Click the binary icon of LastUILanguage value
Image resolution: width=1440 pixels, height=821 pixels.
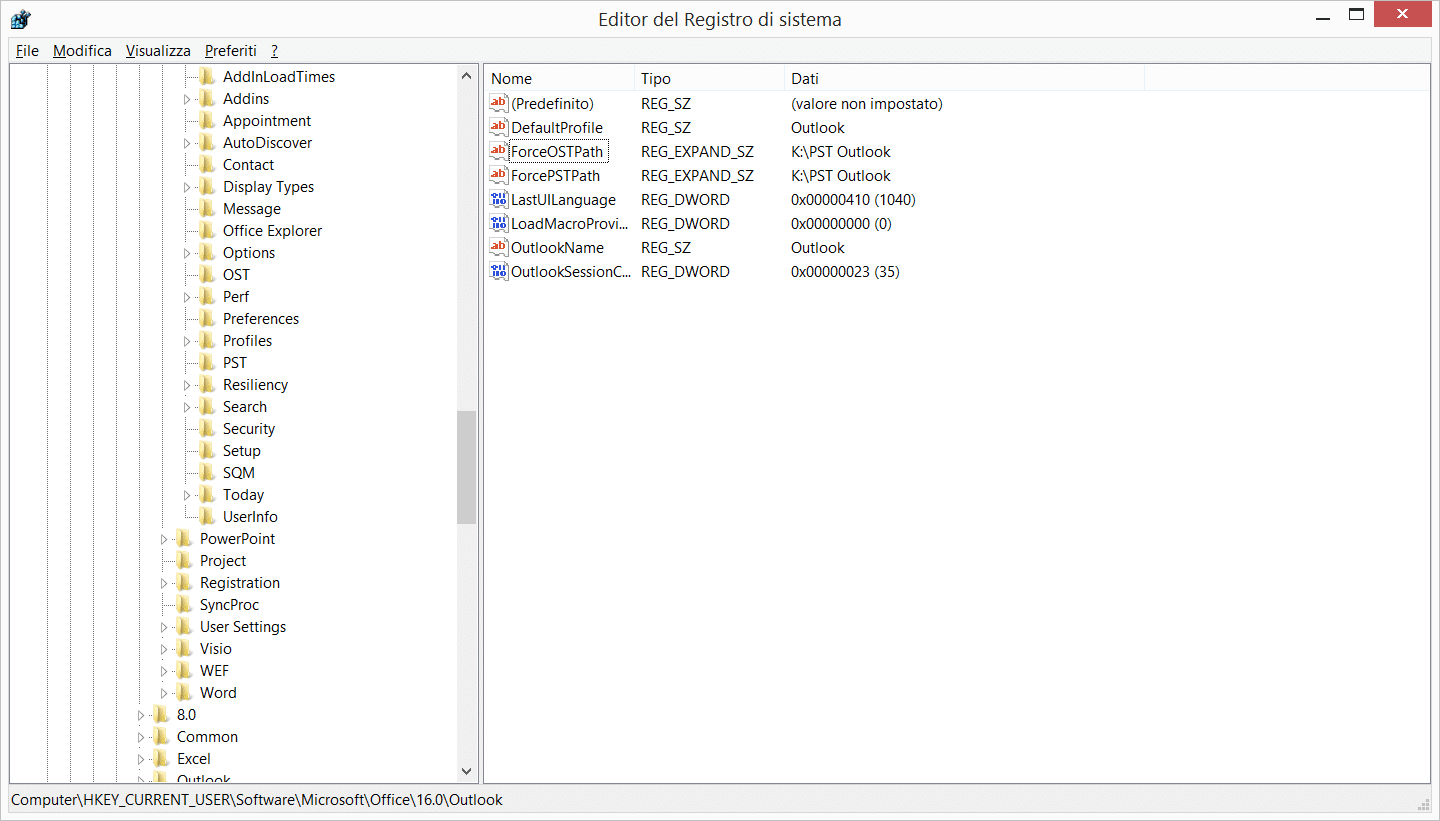coord(499,199)
